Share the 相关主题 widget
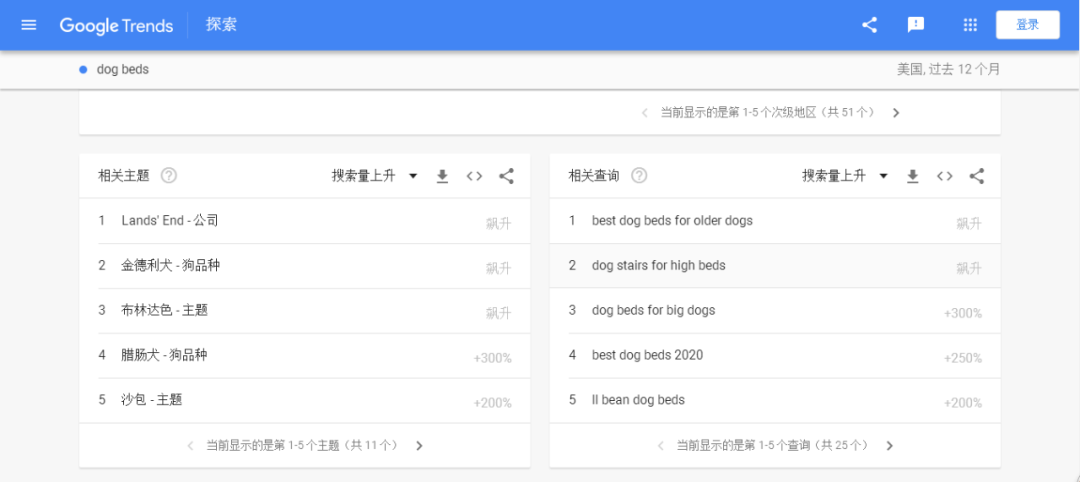The width and height of the screenshot is (1080, 482). 506,176
